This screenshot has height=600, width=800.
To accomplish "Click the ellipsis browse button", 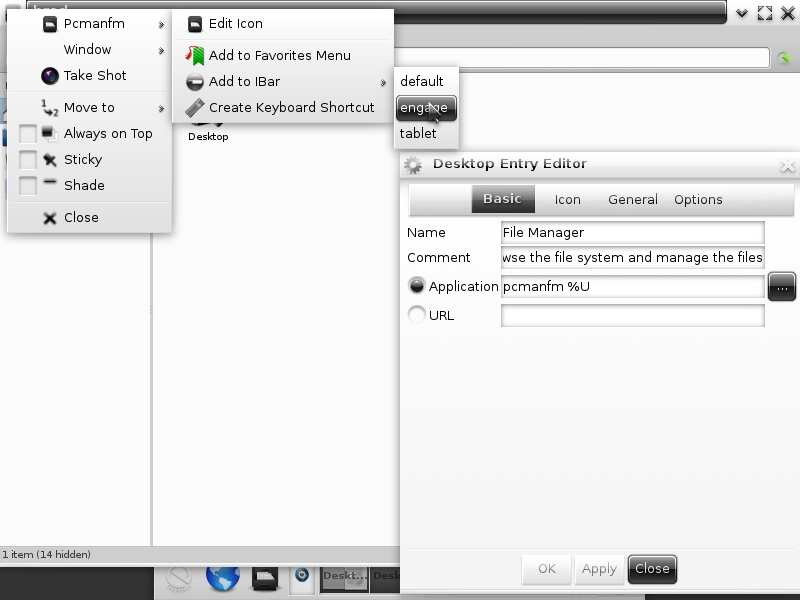I will pyautogui.click(x=782, y=287).
